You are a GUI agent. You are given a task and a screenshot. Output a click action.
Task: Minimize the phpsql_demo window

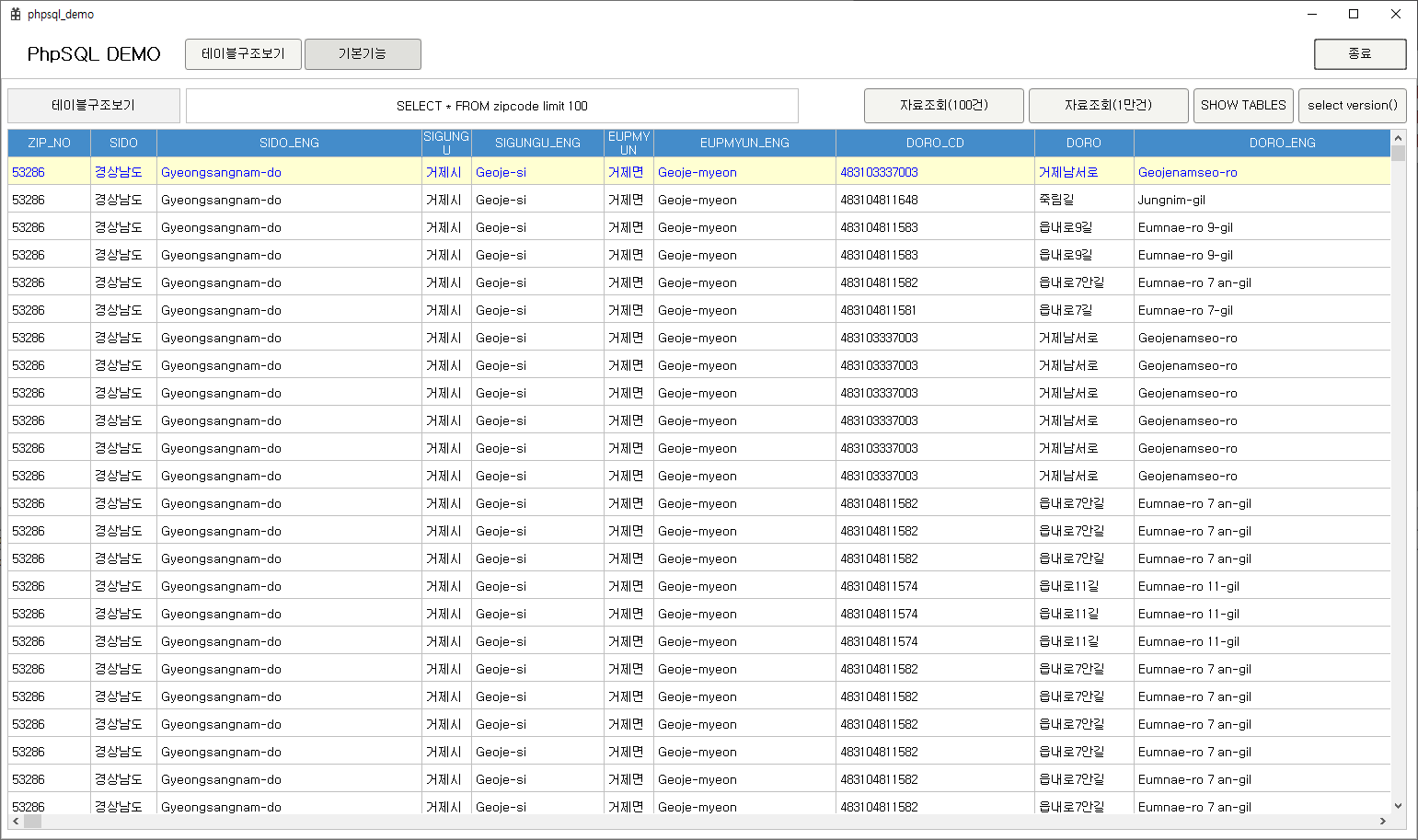pyautogui.click(x=1312, y=14)
